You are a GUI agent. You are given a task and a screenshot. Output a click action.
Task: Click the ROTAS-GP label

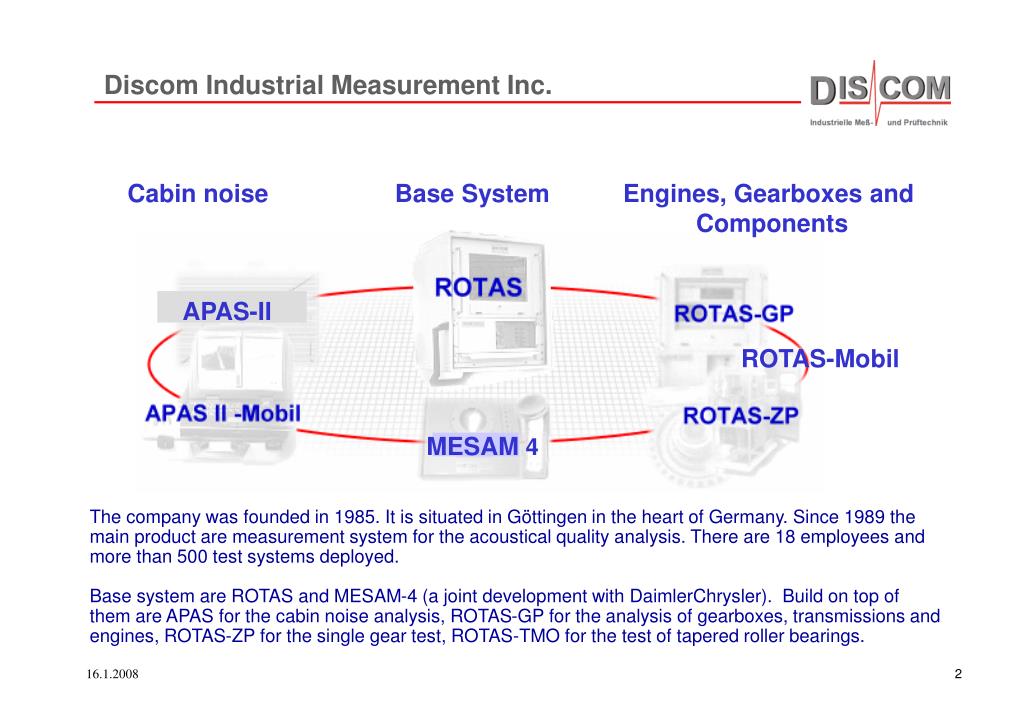733,314
